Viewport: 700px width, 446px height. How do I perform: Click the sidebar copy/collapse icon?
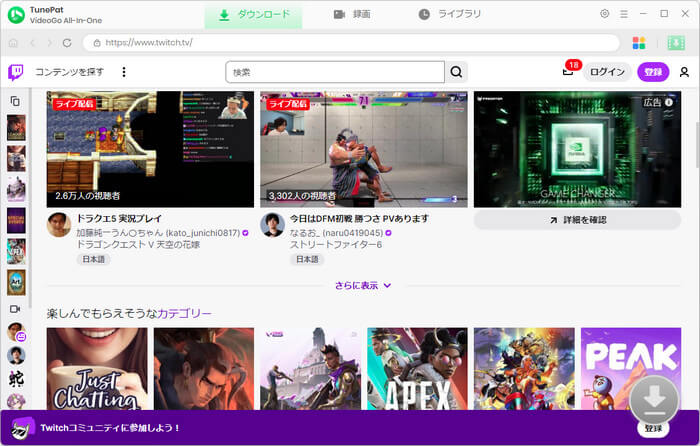point(15,101)
